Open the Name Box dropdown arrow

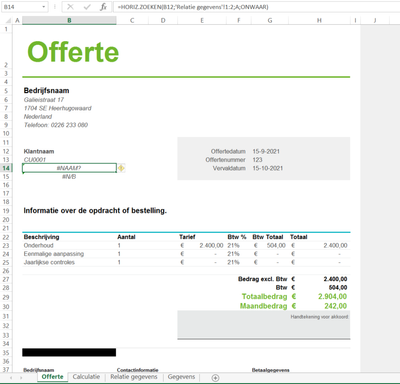(44, 7)
